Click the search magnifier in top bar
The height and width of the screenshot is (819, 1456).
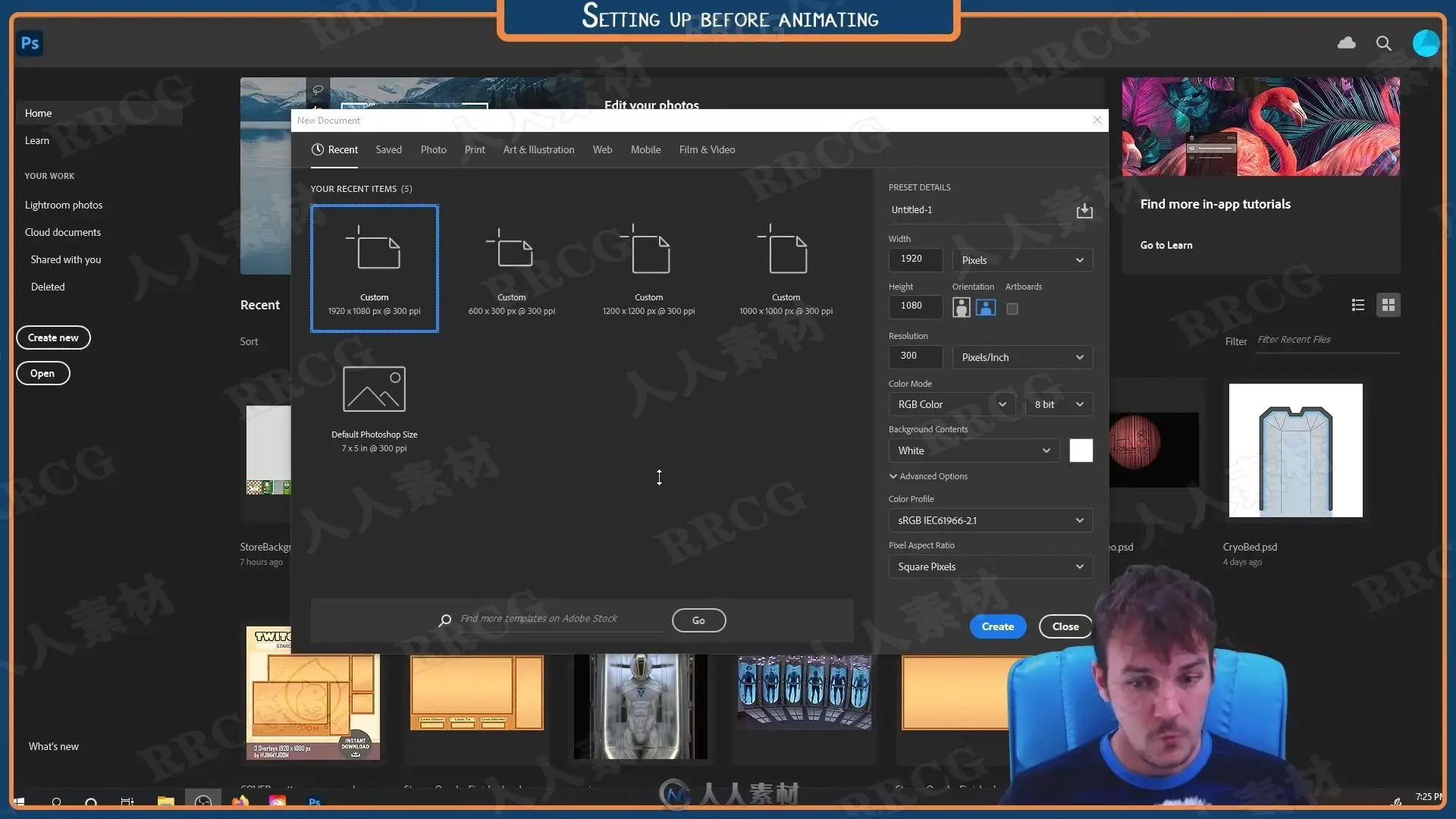1384,44
